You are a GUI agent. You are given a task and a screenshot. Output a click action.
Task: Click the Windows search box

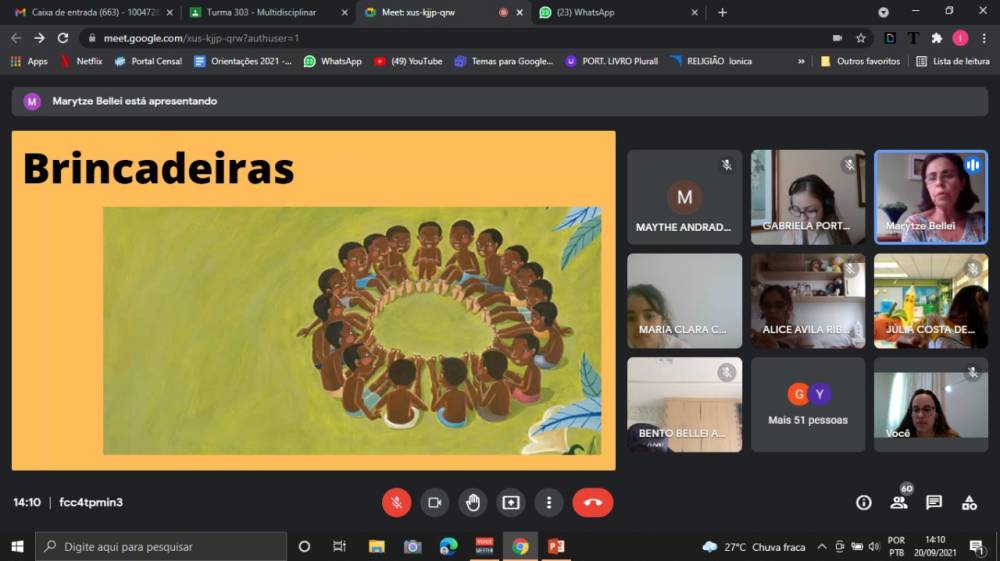pyautogui.click(x=162, y=546)
